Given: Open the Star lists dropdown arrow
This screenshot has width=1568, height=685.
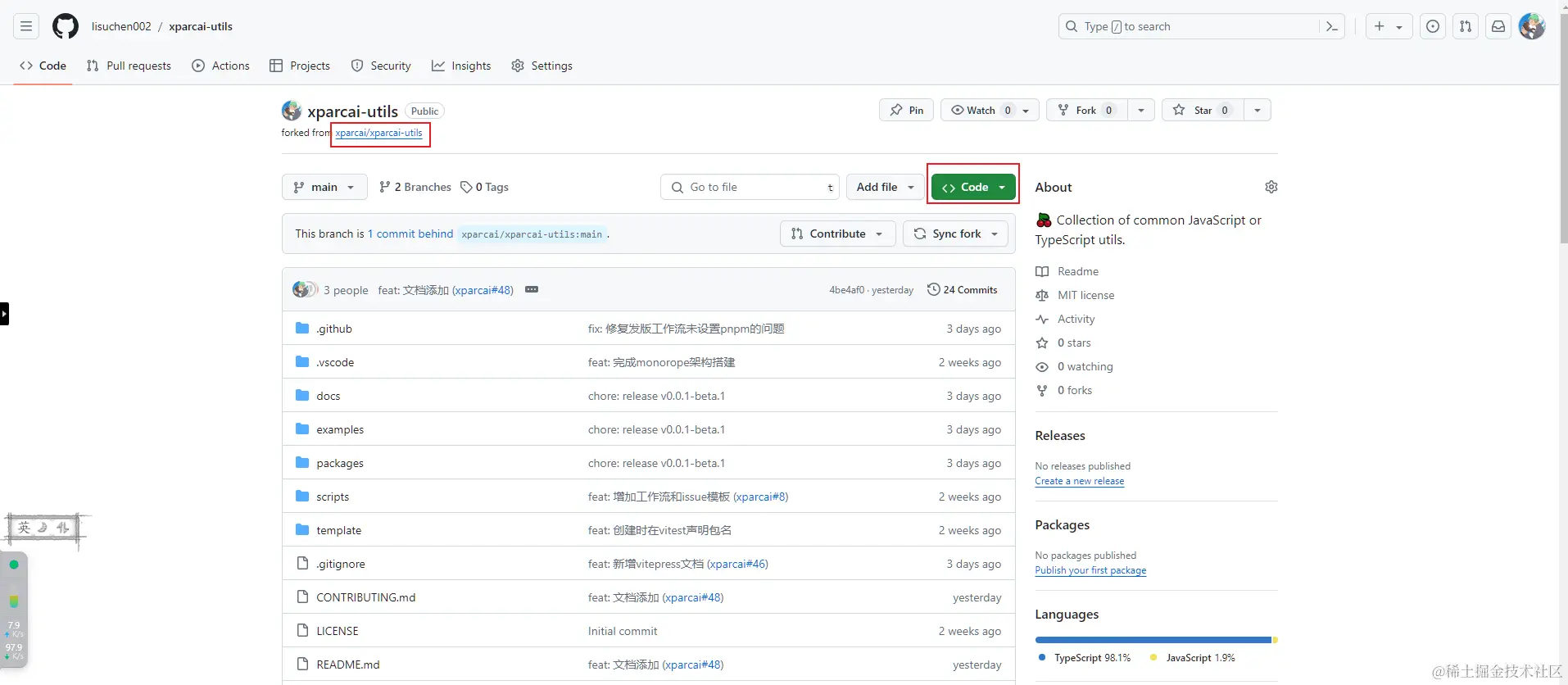Looking at the screenshot, I should [1258, 110].
